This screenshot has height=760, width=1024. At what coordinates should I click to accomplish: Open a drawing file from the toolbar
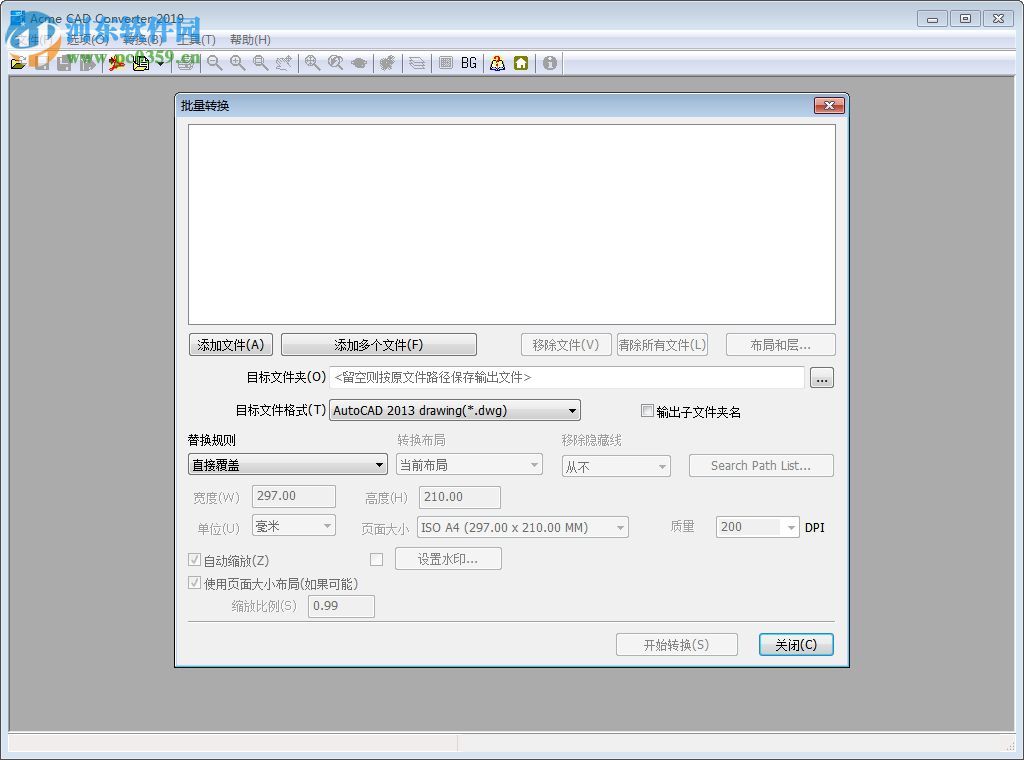(x=18, y=63)
